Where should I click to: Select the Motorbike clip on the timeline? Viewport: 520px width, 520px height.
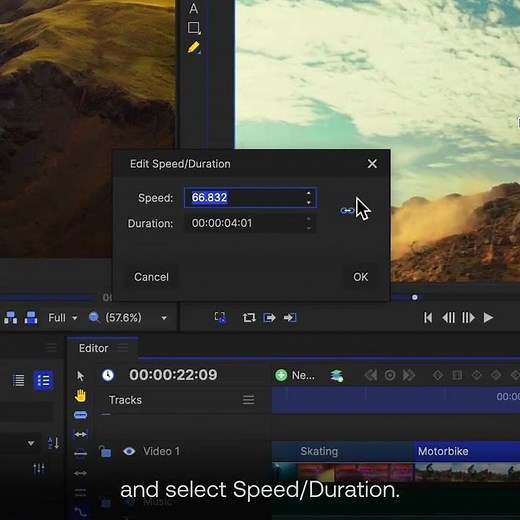(467, 462)
